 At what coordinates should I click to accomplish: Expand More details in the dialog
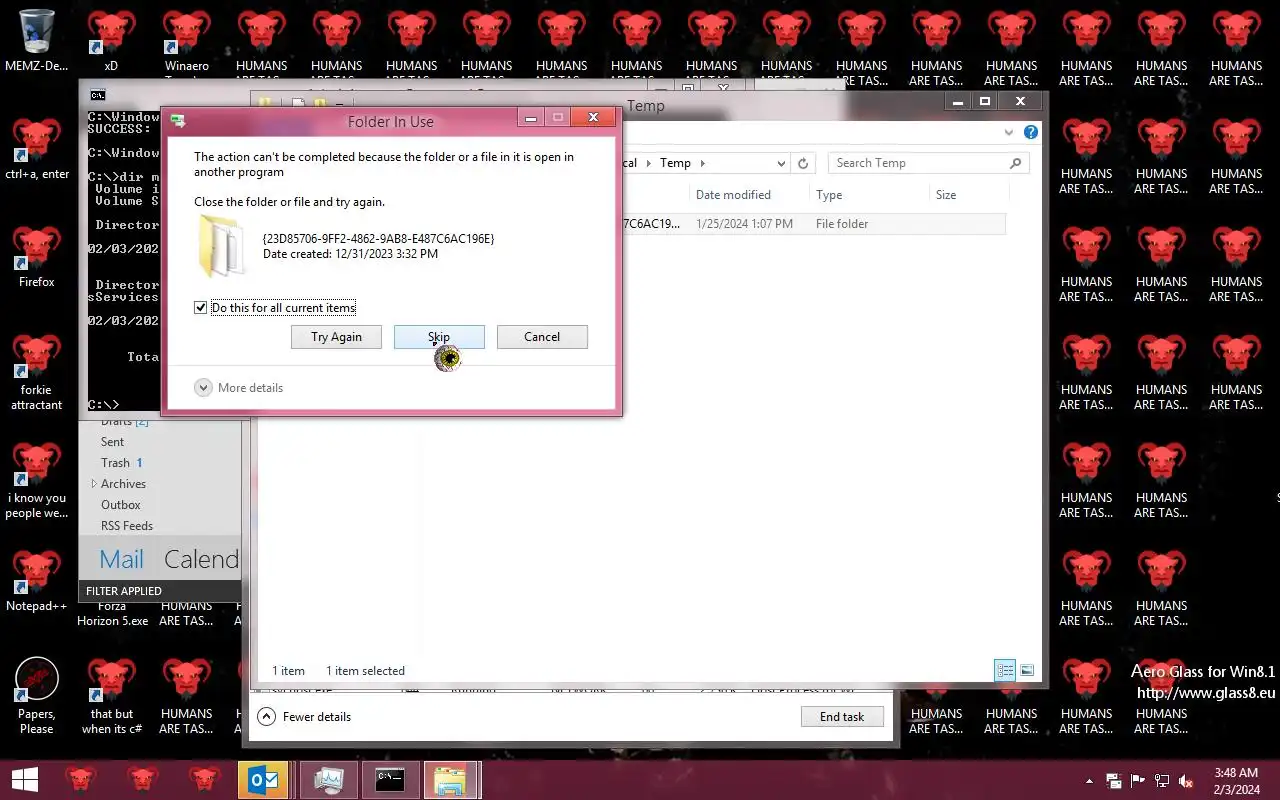(x=239, y=388)
